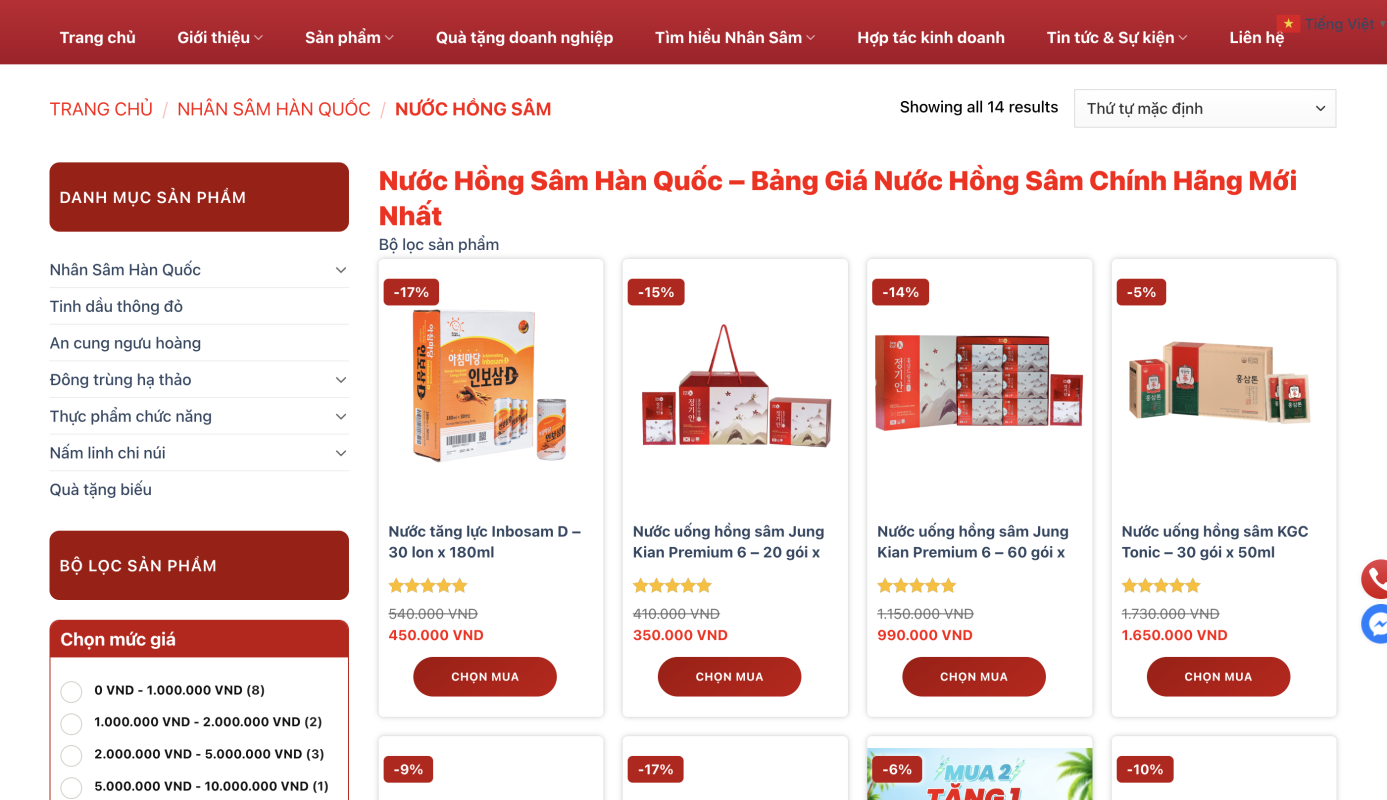The width and height of the screenshot is (1387, 800).
Task: Select the 0 VND - 1.000.000 VND price radio
Action: (71, 692)
